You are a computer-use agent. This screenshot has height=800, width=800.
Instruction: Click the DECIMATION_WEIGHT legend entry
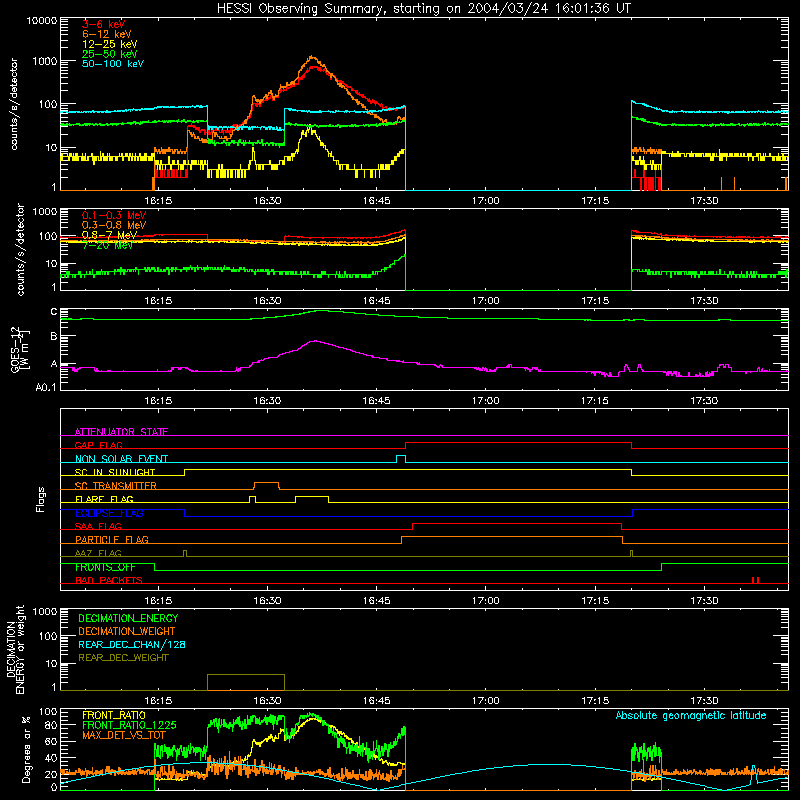127,631
